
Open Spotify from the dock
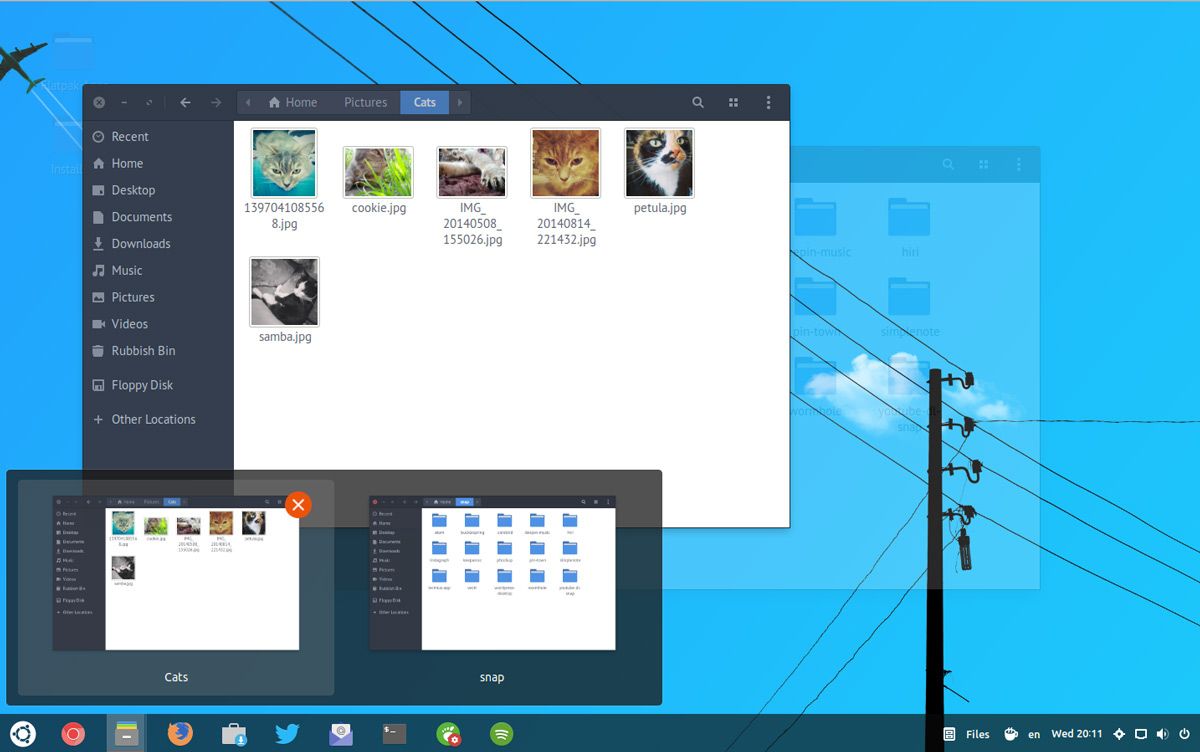[x=502, y=734]
